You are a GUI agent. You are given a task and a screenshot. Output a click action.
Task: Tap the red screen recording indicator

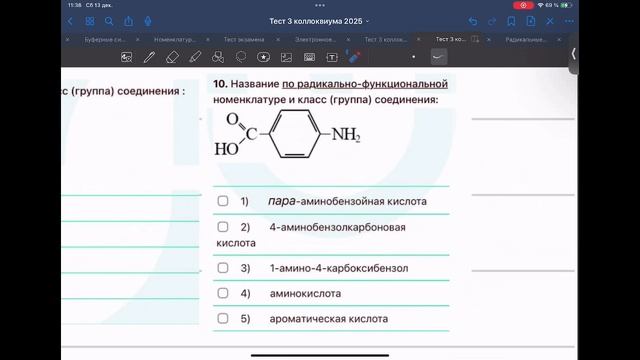523,5
